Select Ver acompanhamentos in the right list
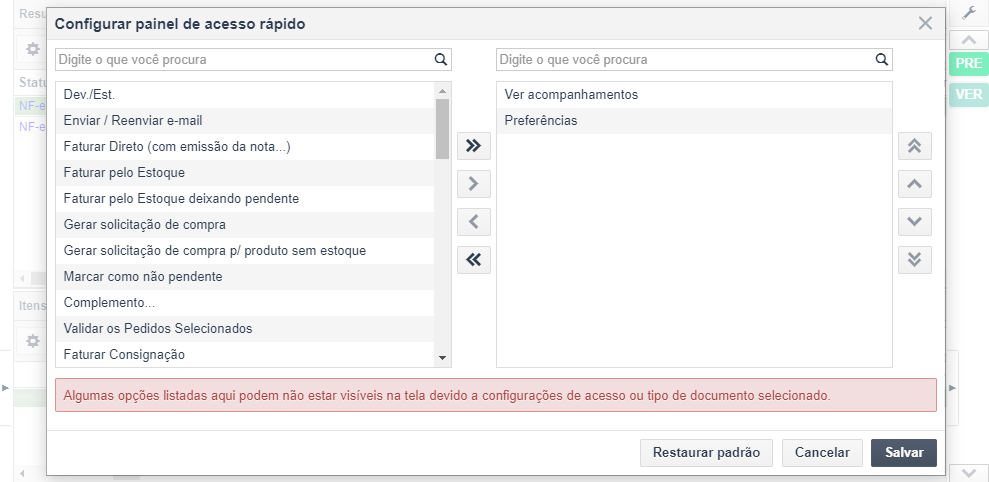The width and height of the screenshot is (989, 482). (694, 95)
